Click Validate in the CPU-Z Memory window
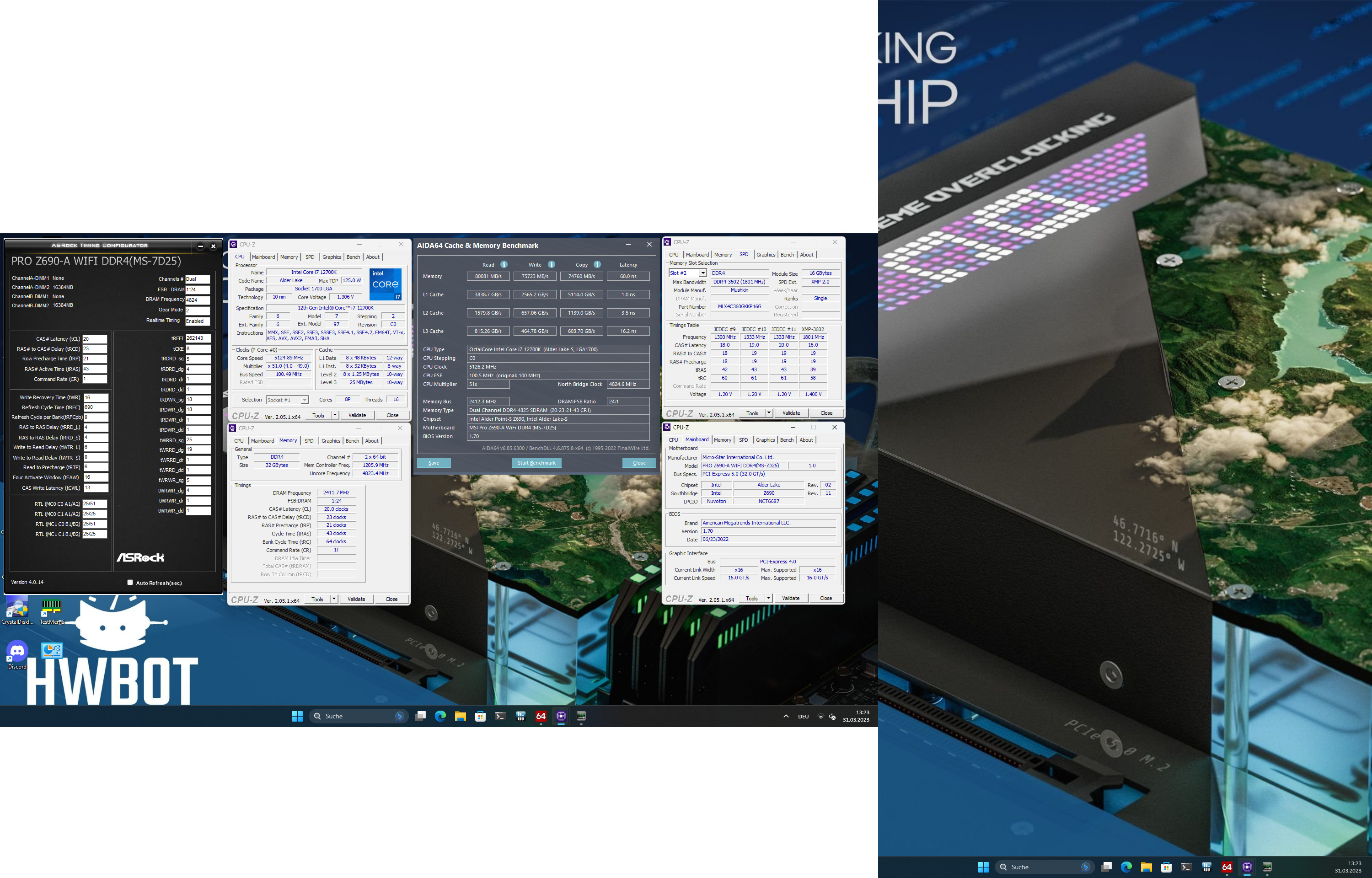The width and height of the screenshot is (1372, 878). 356,599
